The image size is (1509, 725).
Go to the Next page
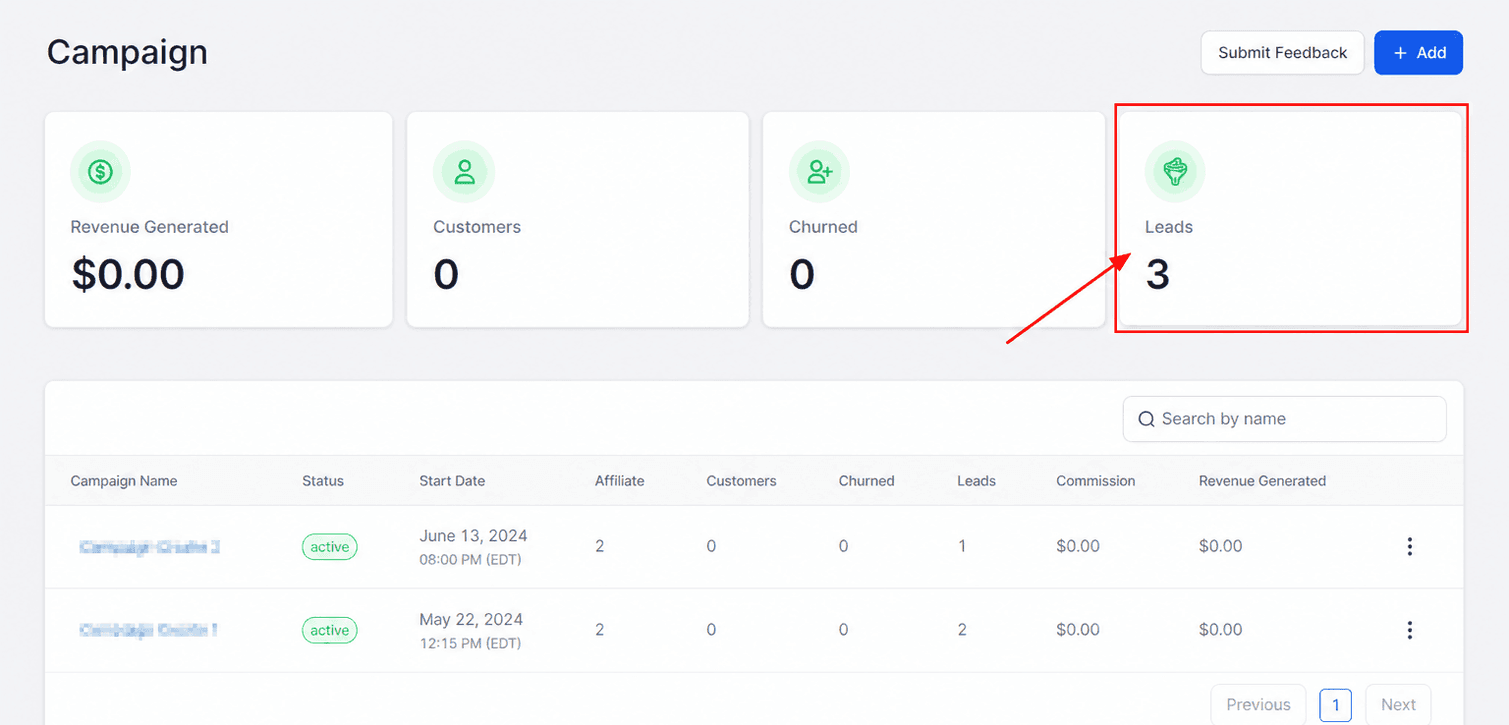click(1398, 705)
